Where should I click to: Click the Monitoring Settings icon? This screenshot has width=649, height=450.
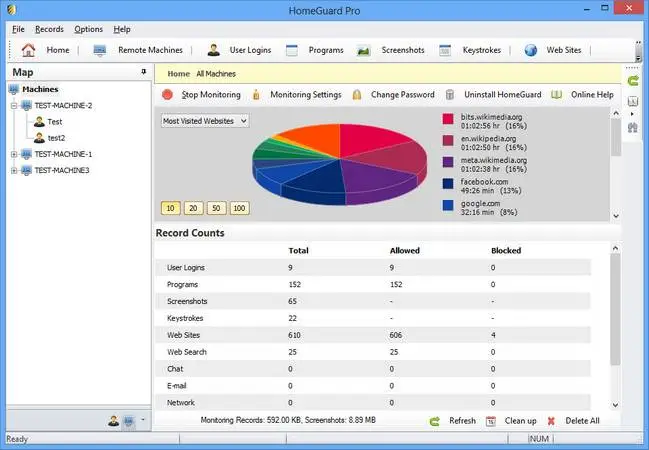click(x=256, y=95)
